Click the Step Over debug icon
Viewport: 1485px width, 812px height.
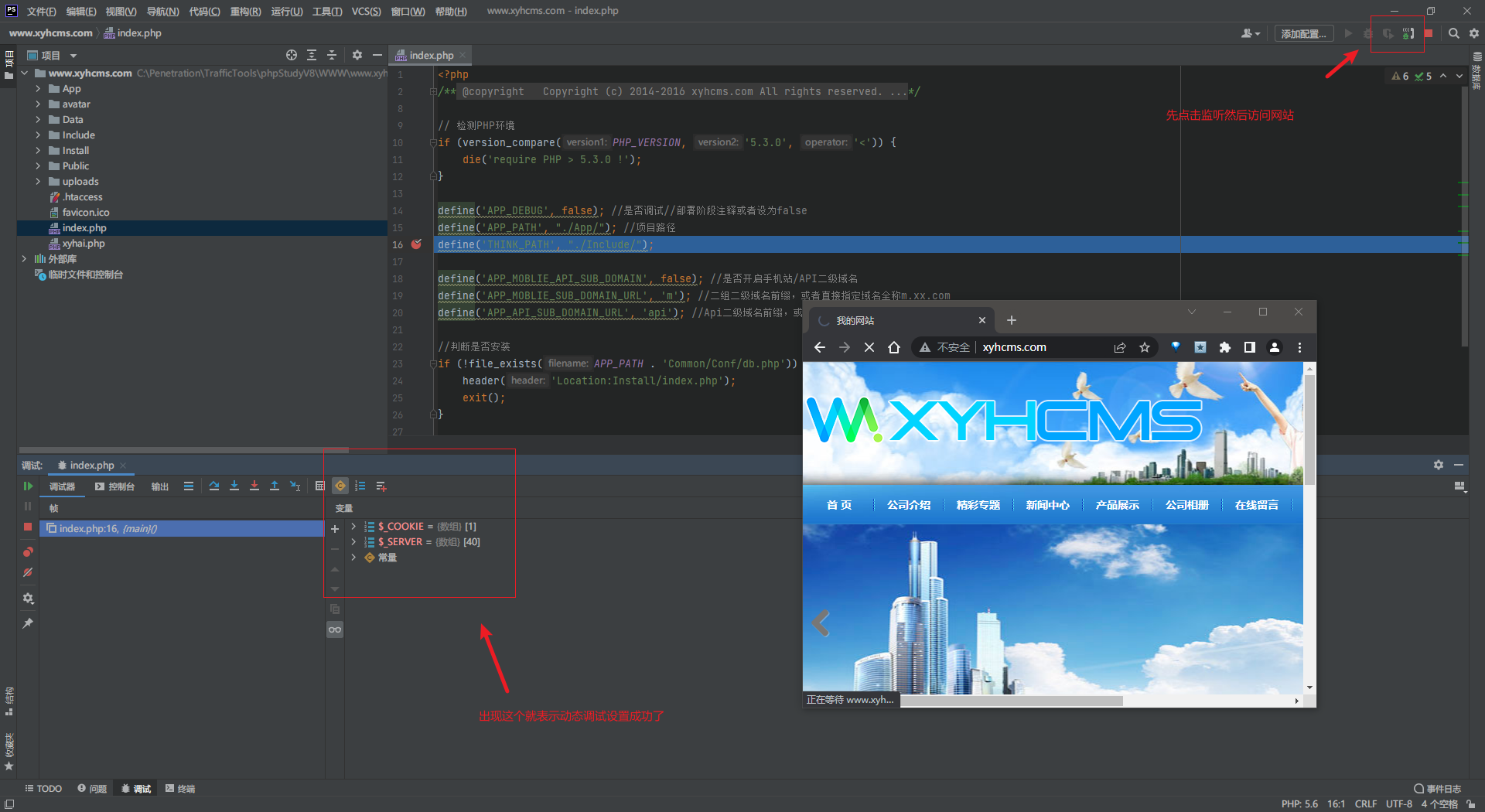tap(214, 486)
